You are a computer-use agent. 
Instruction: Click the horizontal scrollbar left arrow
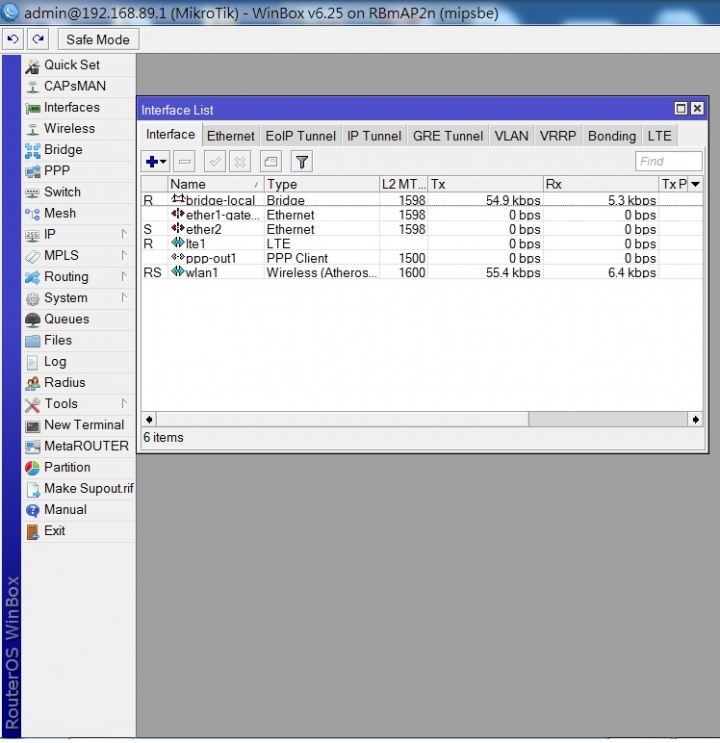(149, 419)
